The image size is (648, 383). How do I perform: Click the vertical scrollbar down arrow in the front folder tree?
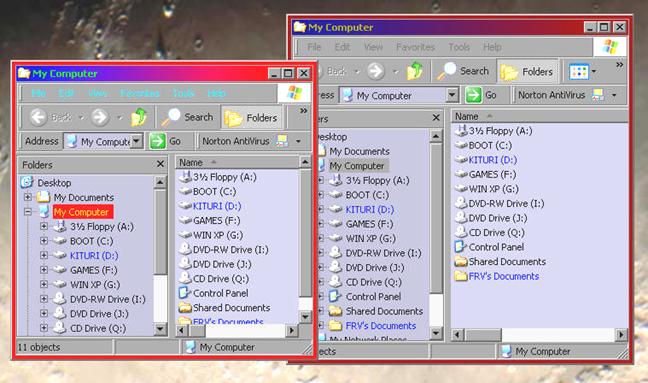click(160, 329)
